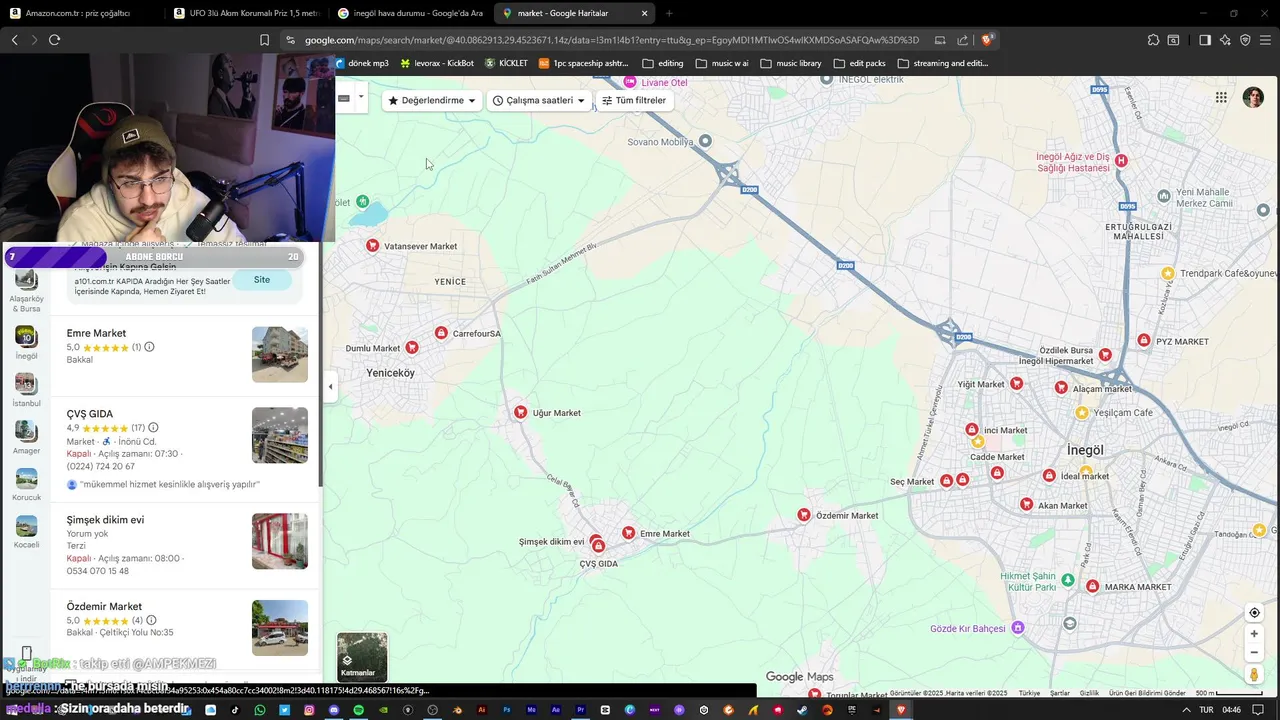
Task: Select the Emre Market map pin
Action: pos(628,533)
